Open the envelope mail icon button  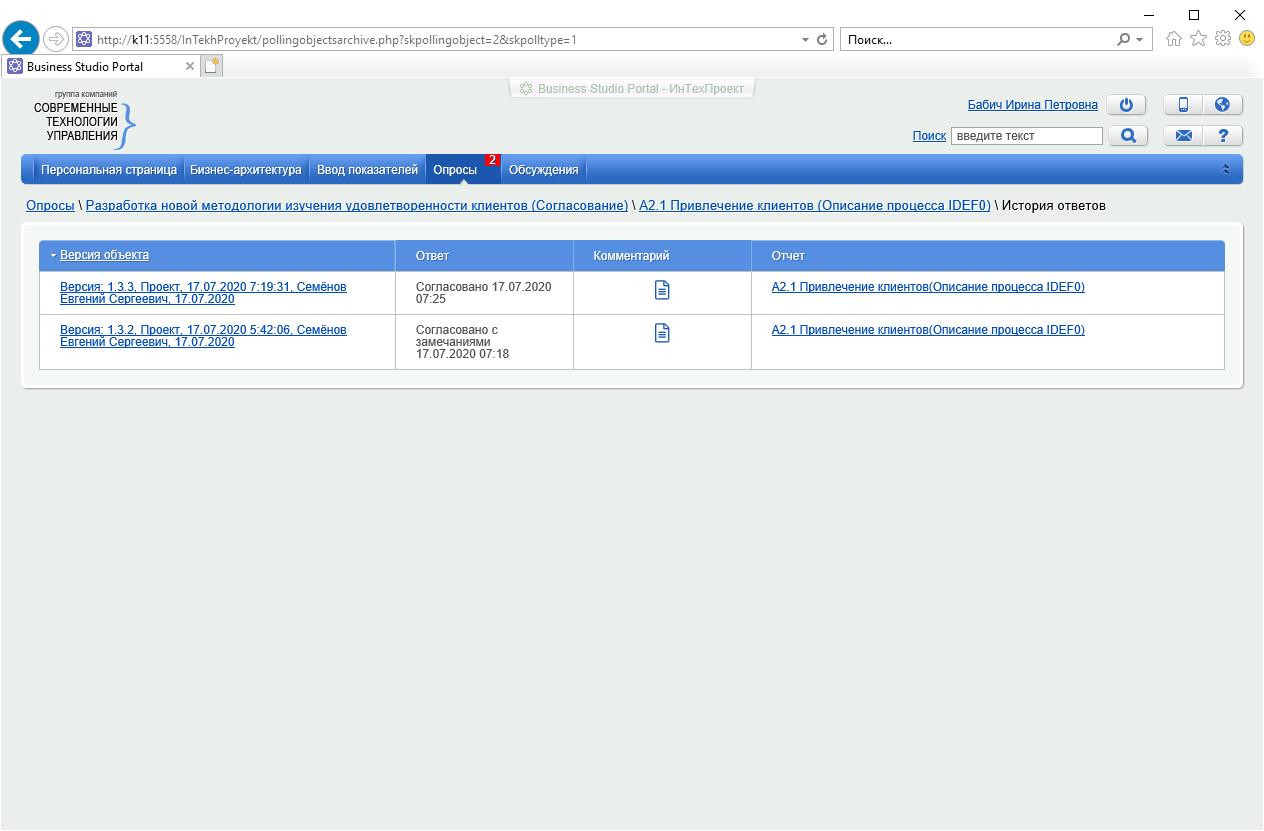click(x=1183, y=136)
